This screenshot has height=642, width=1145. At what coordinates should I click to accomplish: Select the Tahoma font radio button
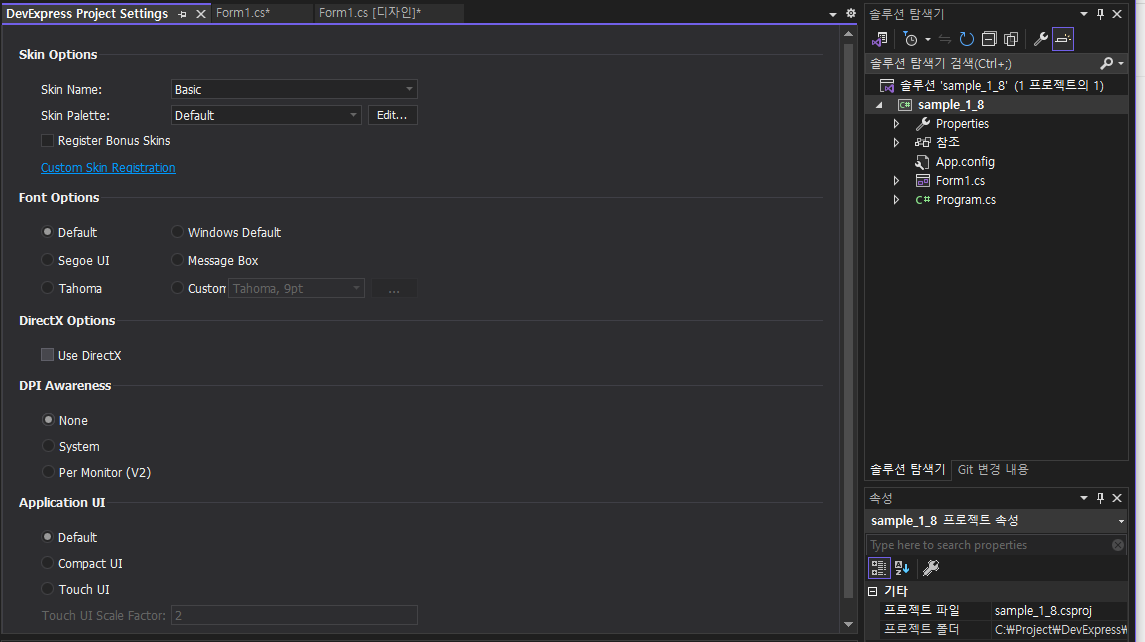(47, 288)
